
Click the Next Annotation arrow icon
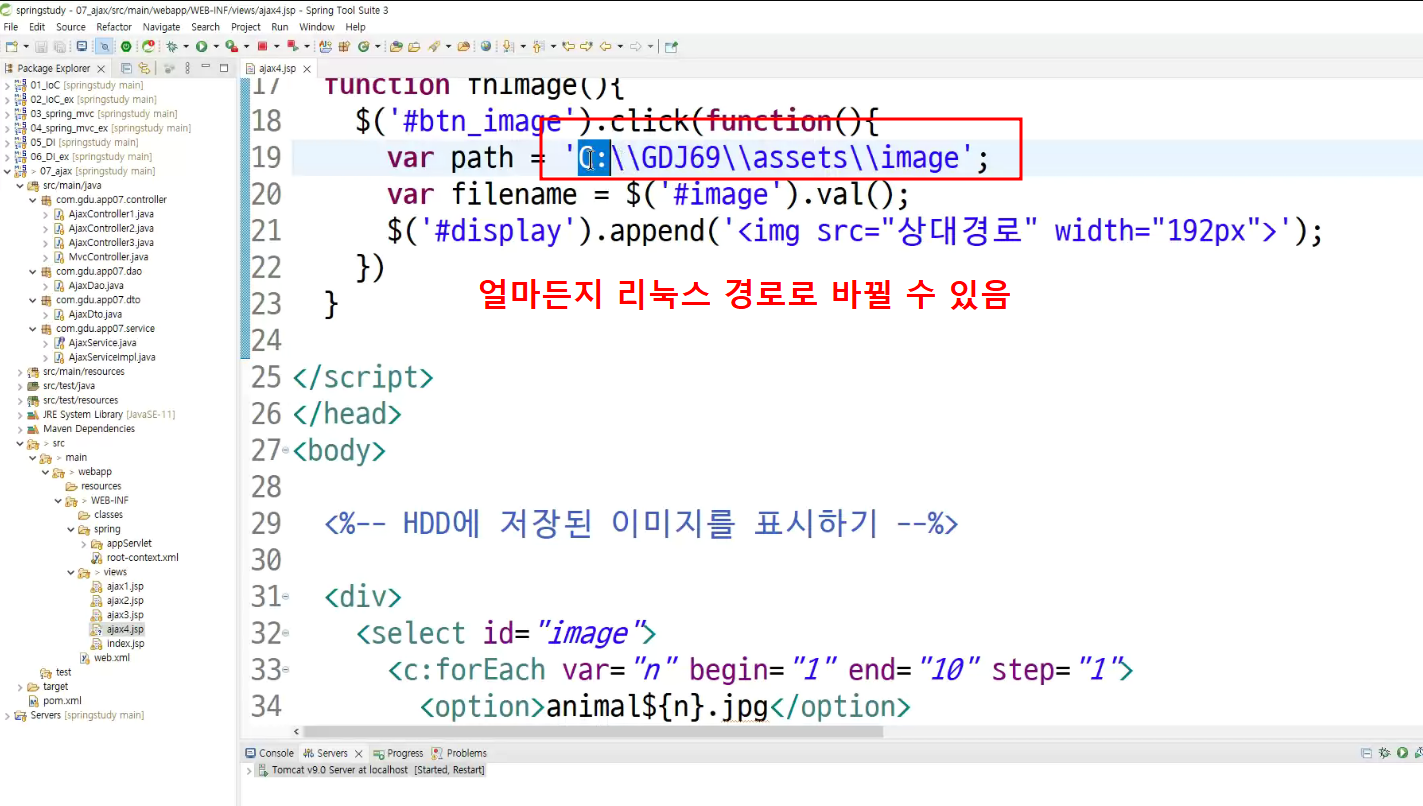tap(507, 46)
